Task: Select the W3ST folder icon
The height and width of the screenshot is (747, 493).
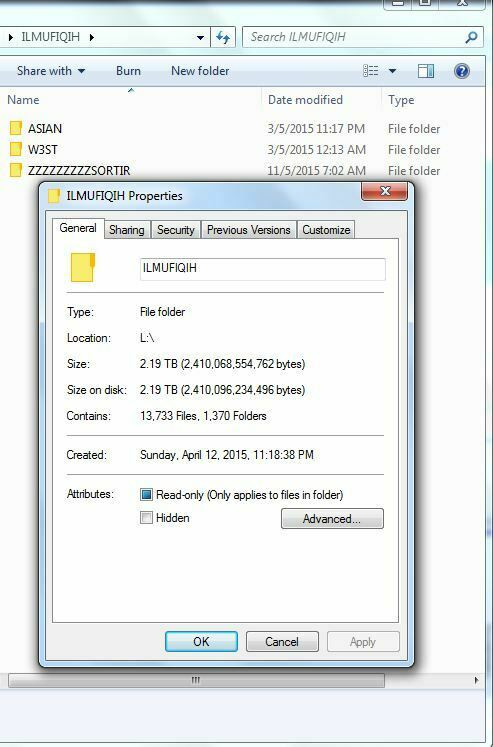Action: pos(16,149)
